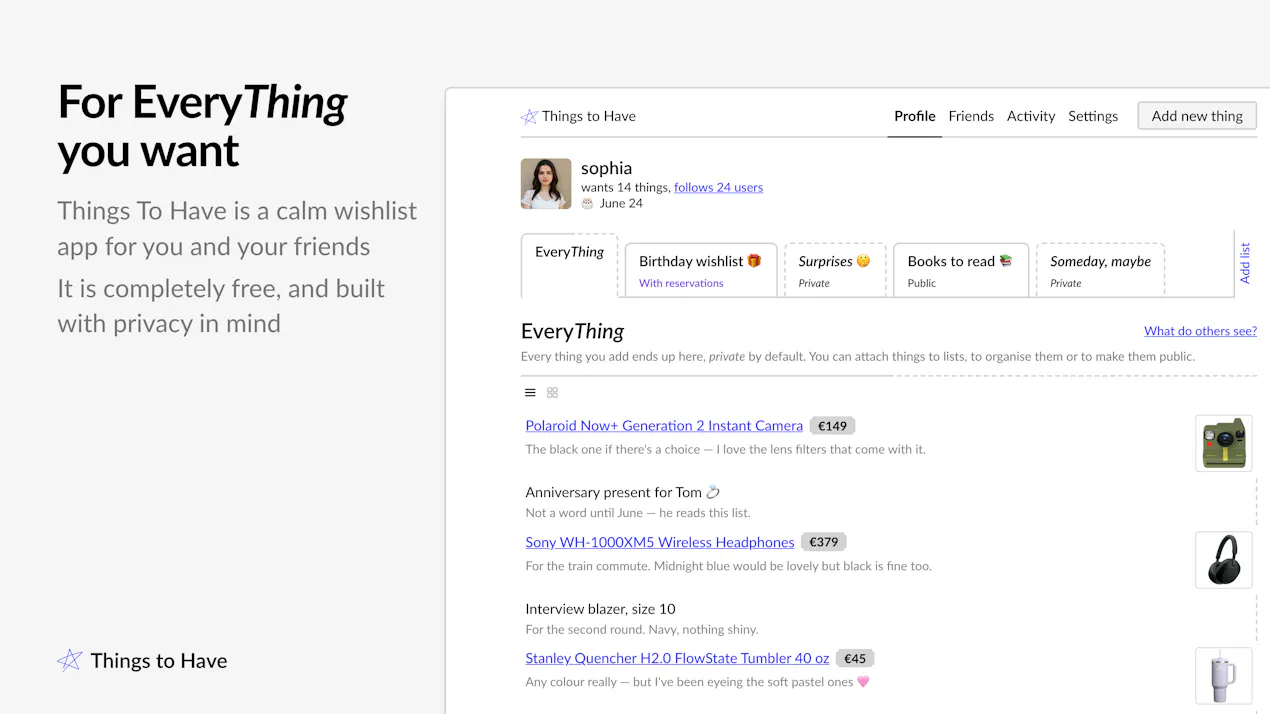The width and height of the screenshot is (1270, 714).
Task: Go to the Friends tab
Action: (x=971, y=116)
